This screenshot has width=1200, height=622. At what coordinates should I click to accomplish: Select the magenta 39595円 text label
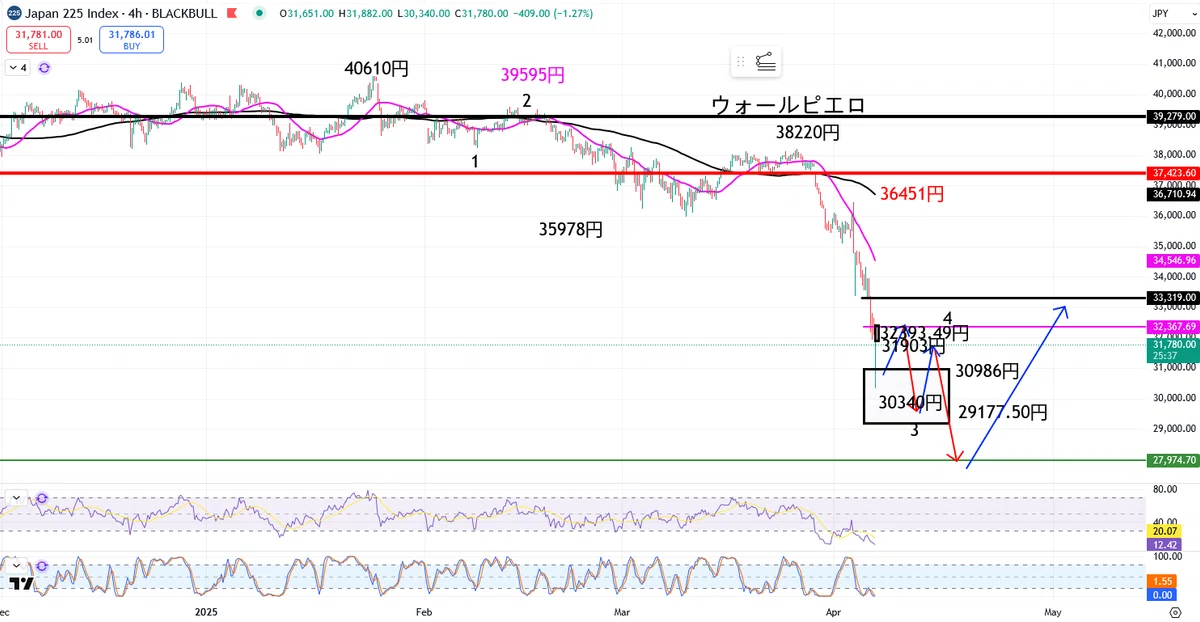(533, 75)
